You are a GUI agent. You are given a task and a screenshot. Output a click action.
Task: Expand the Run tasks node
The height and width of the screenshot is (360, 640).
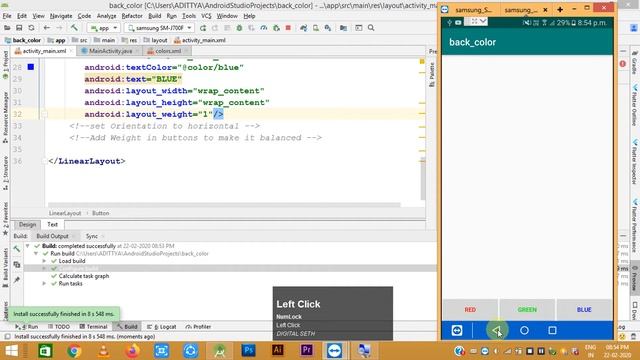pos(44,283)
